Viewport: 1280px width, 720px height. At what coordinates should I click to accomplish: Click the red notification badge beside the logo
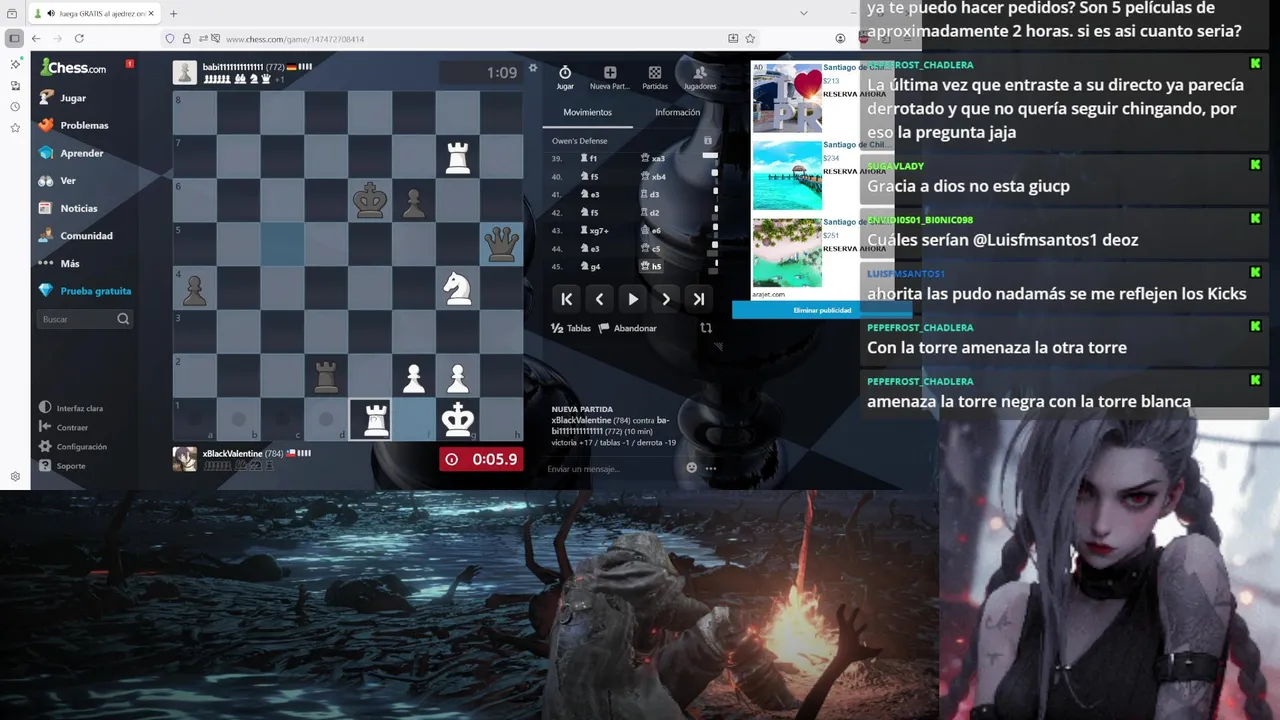pos(130,64)
